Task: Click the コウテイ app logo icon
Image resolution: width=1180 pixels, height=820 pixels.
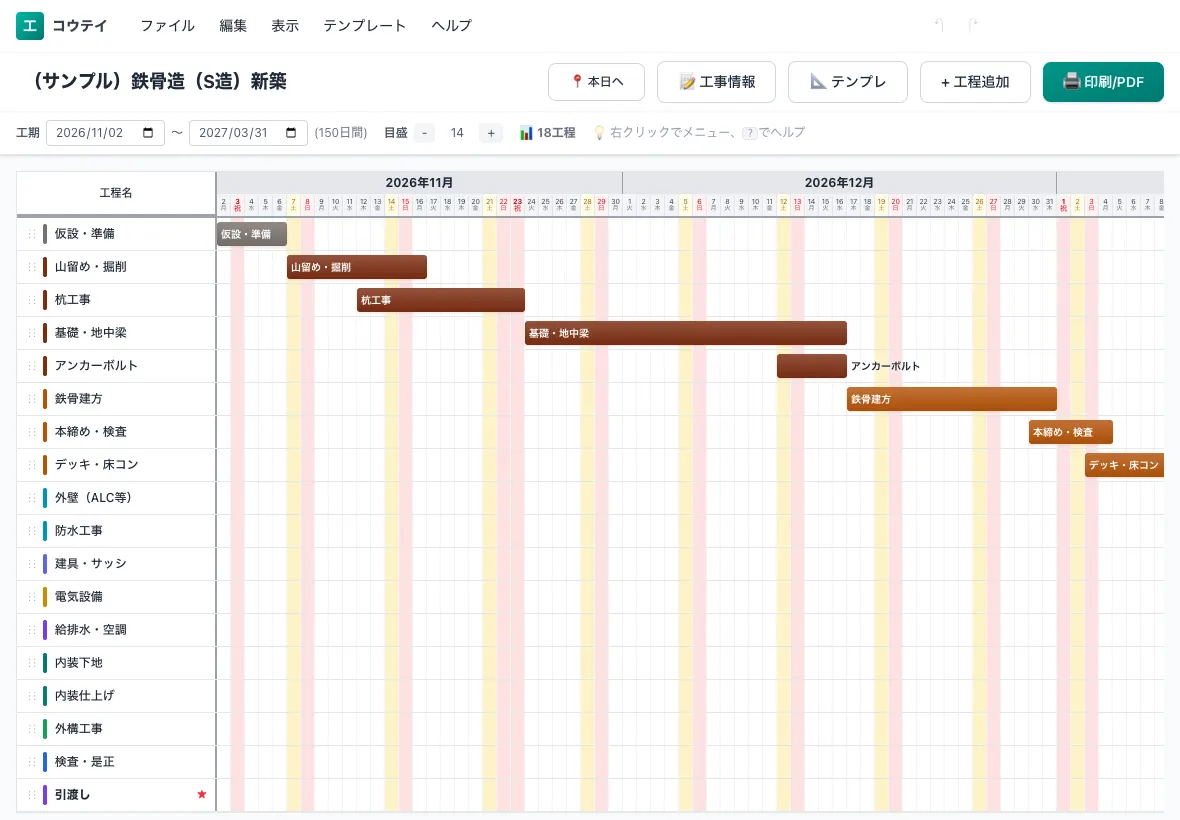Action: pos(30,26)
